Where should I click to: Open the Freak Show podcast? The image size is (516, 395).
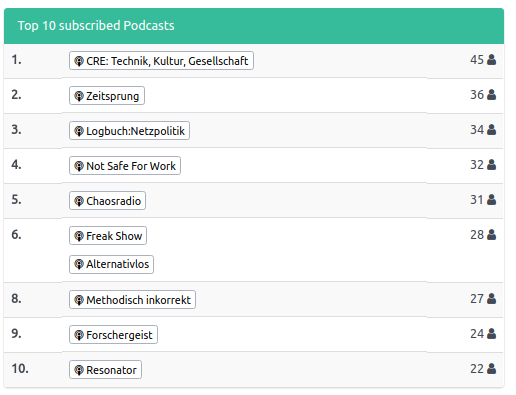coord(108,236)
